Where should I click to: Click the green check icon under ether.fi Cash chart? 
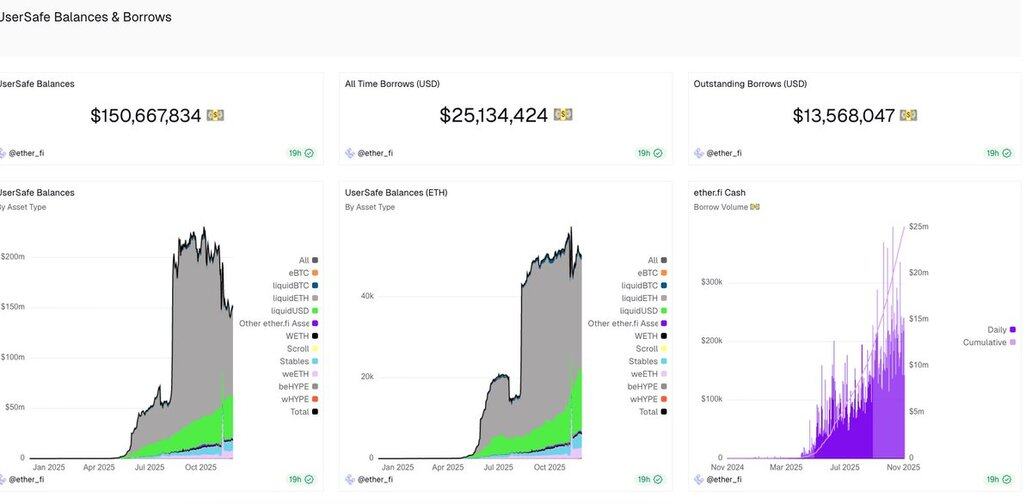(x=1007, y=480)
